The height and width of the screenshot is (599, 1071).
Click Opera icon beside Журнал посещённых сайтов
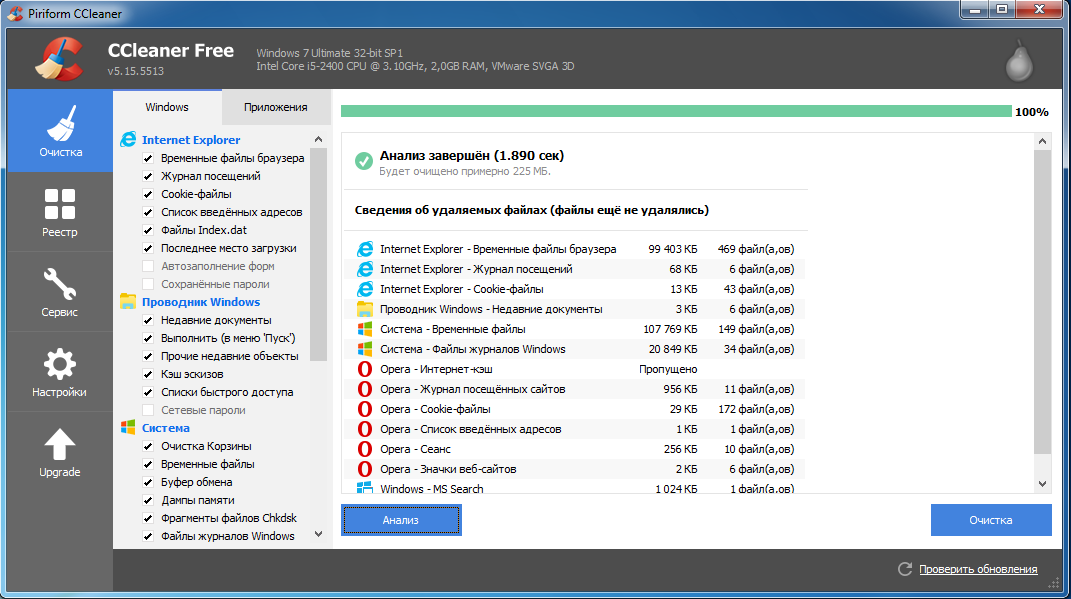(365, 389)
